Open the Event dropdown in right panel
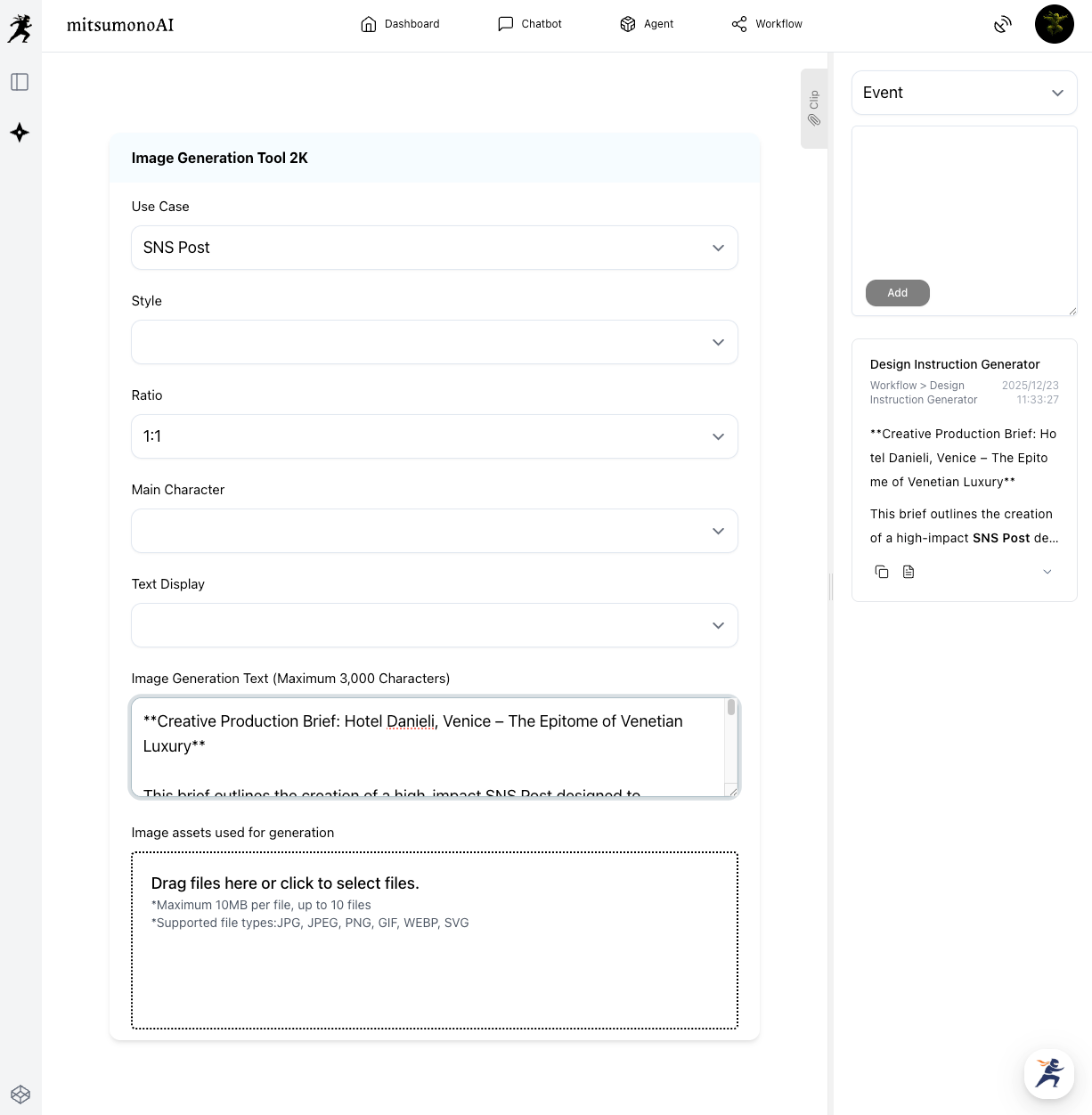 (x=964, y=93)
